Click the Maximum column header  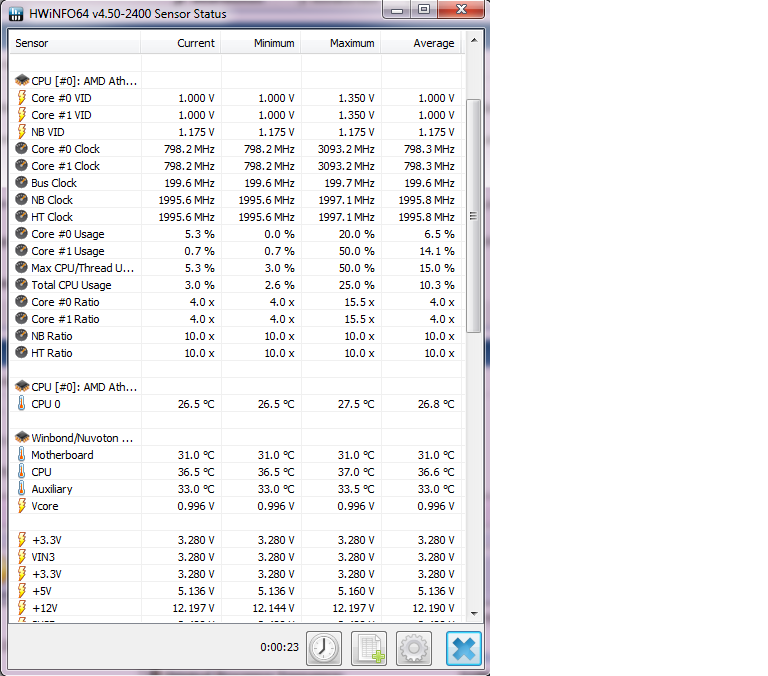click(341, 43)
